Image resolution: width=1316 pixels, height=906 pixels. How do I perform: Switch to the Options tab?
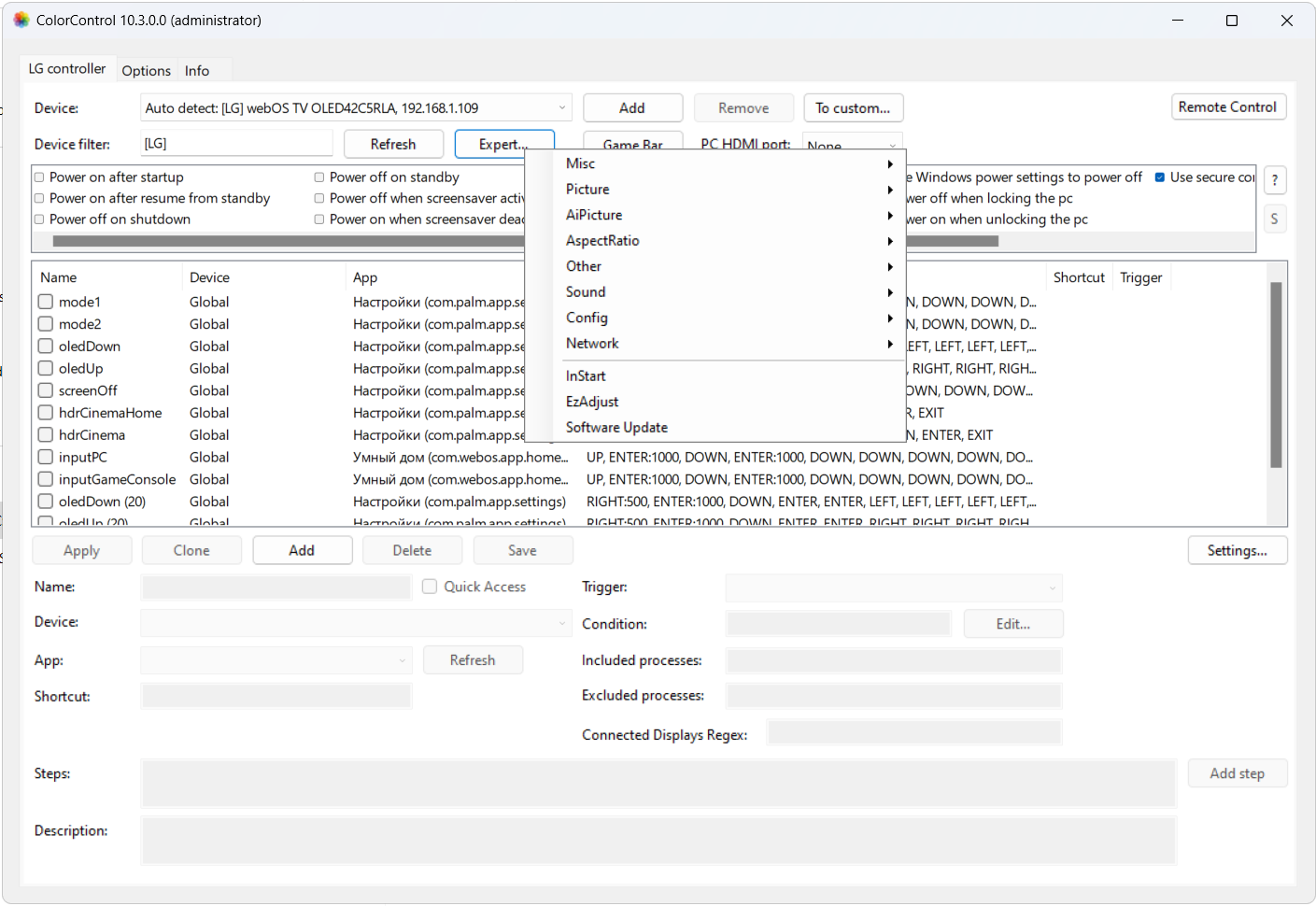point(146,71)
